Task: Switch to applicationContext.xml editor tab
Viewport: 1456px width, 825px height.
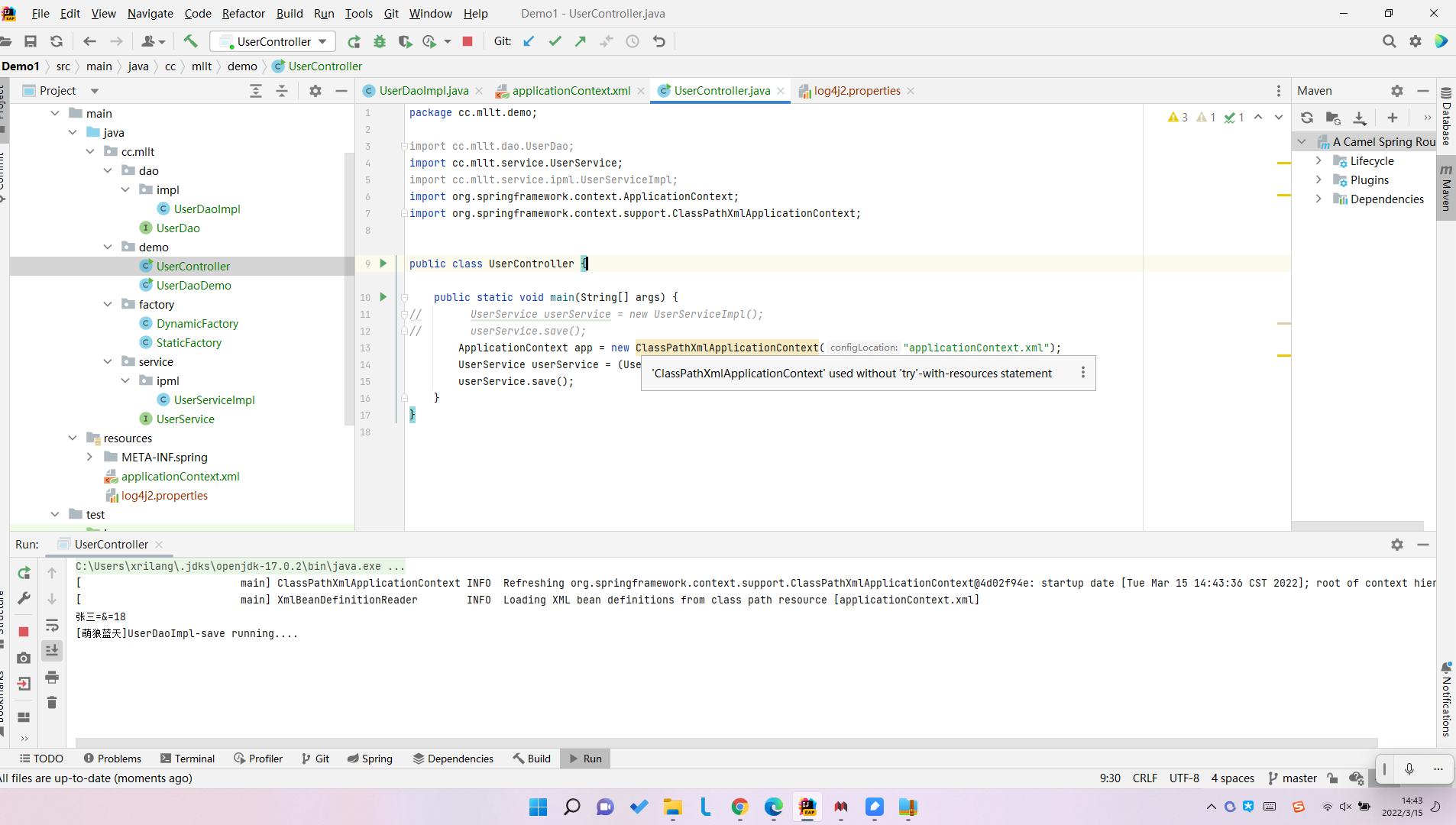Action: pyautogui.click(x=571, y=90)
